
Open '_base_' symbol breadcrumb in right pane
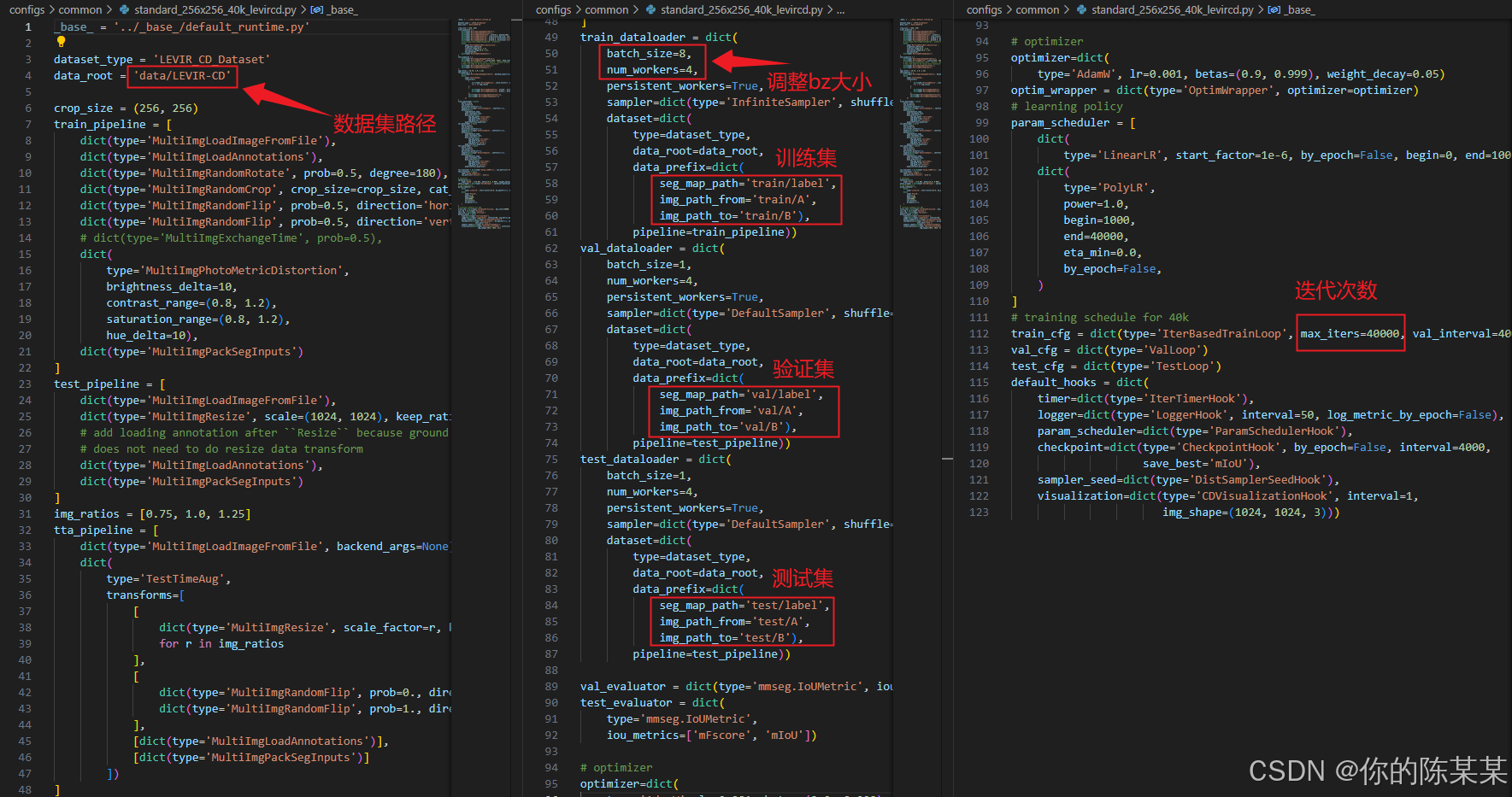[1300, 10]
